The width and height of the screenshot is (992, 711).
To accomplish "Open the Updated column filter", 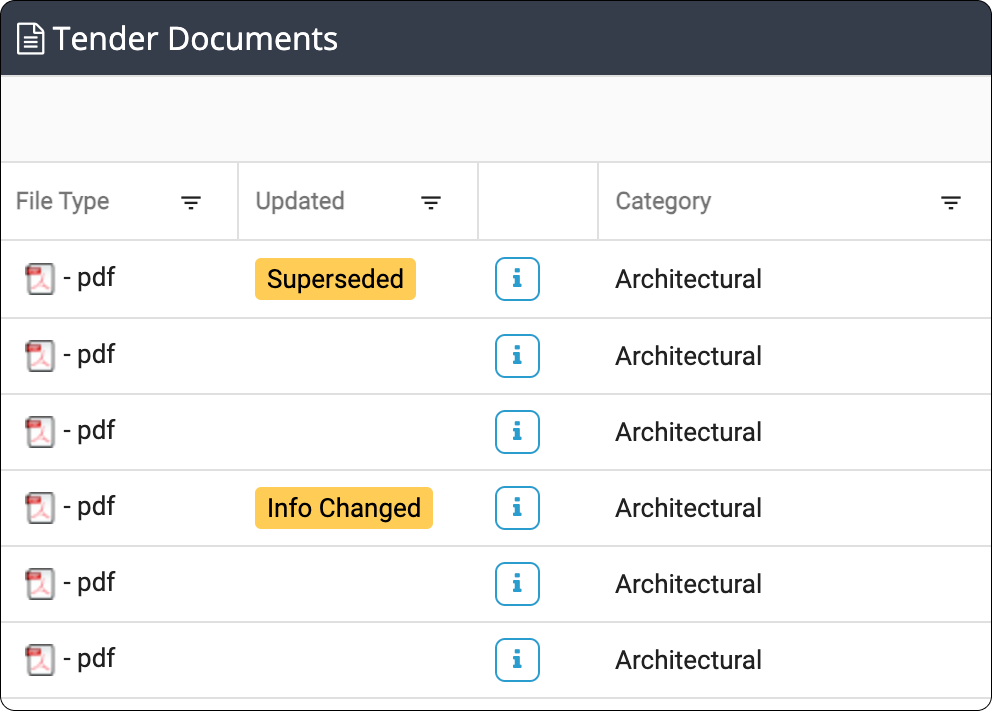I will coord(431,202).
